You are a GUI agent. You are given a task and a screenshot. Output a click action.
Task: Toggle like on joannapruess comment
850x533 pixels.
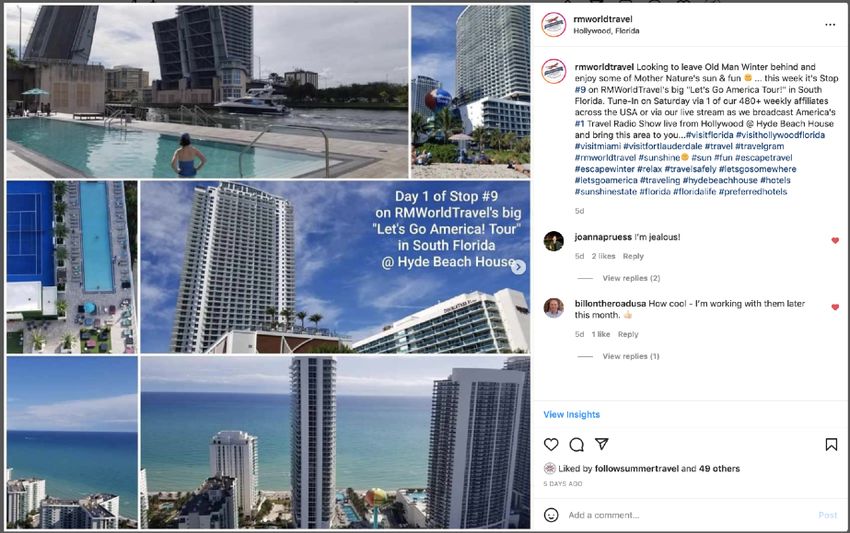(x=835, y=240)
